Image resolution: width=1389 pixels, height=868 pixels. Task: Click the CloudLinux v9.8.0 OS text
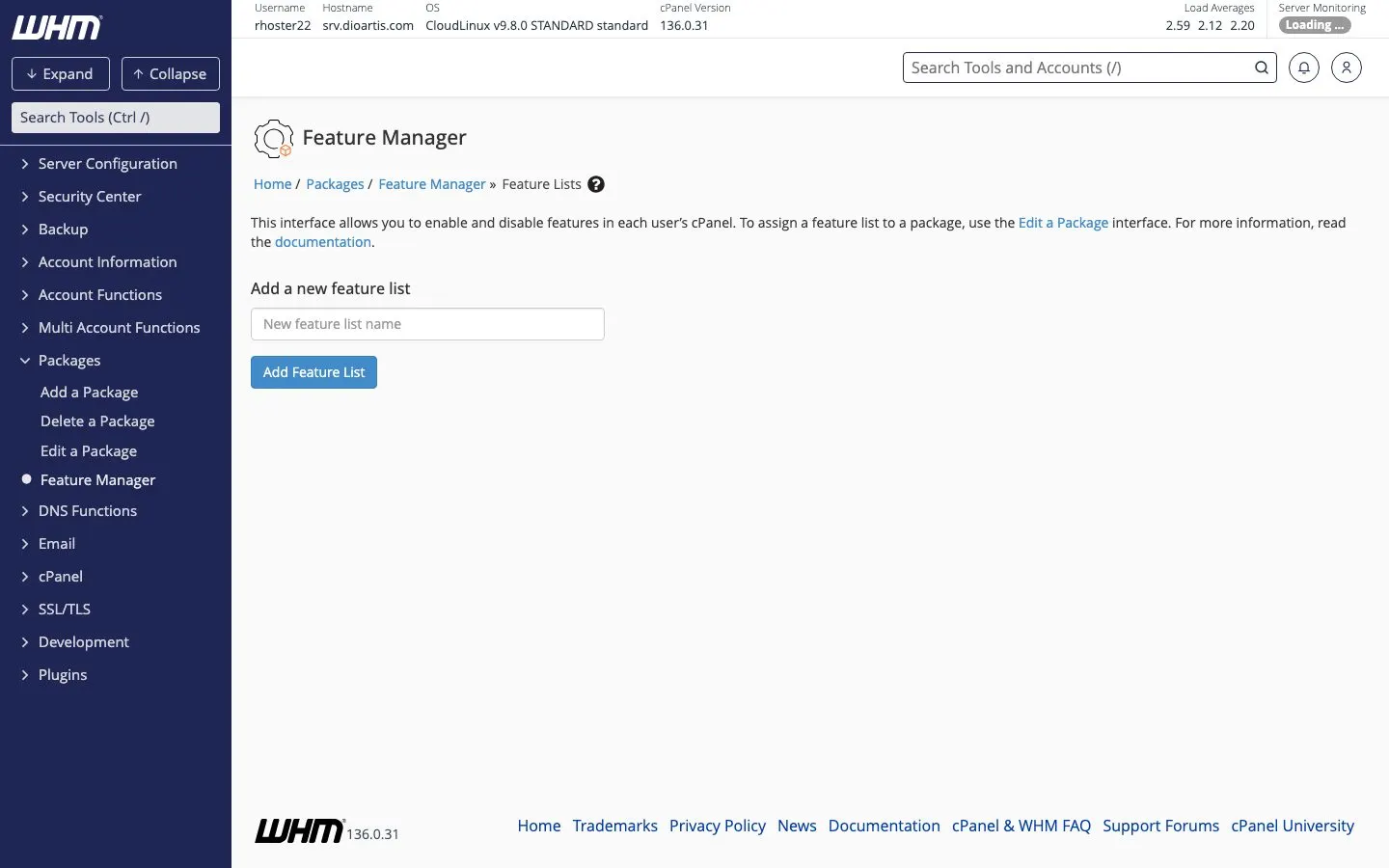click(536, 25)
